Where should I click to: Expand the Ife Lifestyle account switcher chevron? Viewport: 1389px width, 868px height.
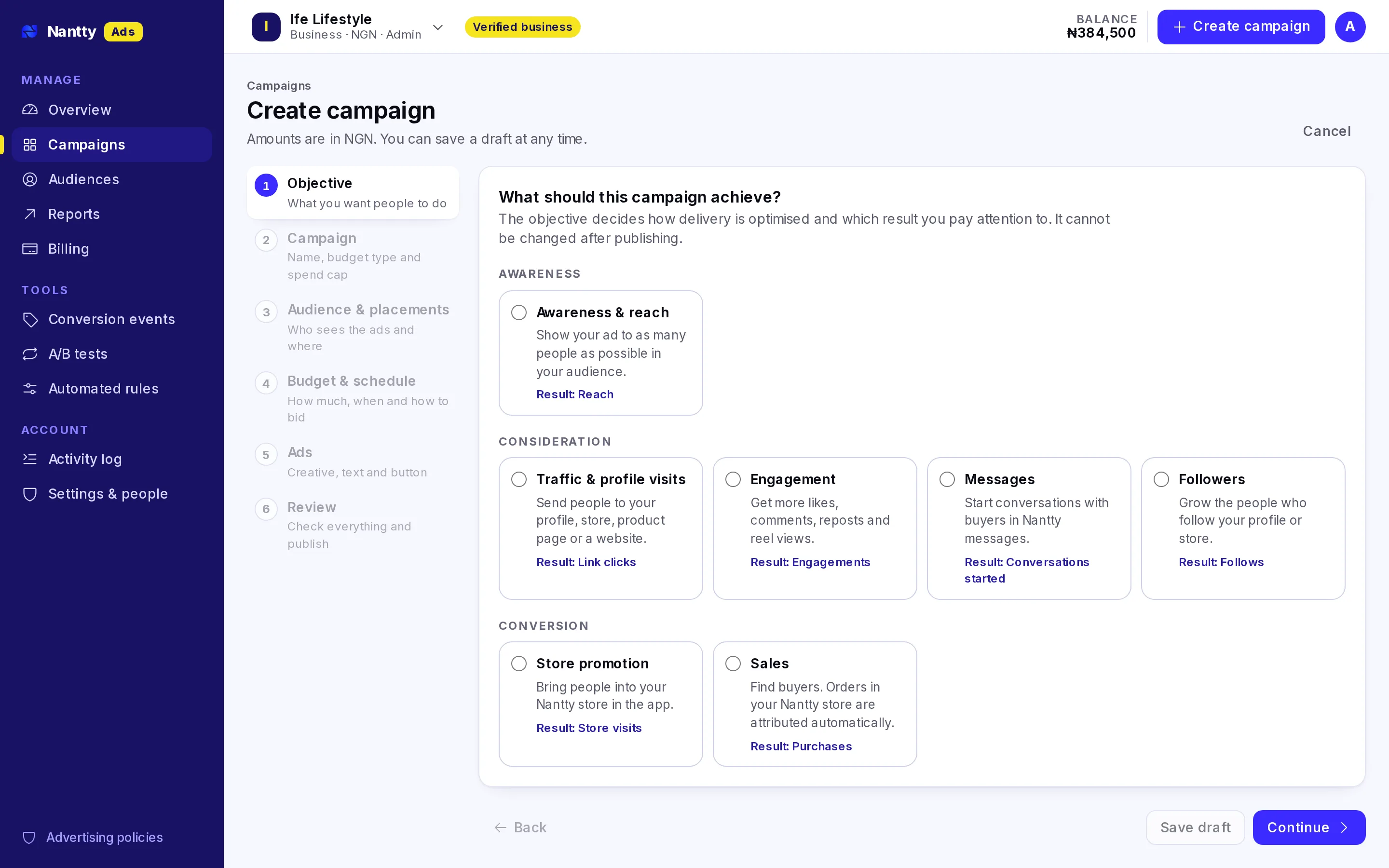click(438, 27)
